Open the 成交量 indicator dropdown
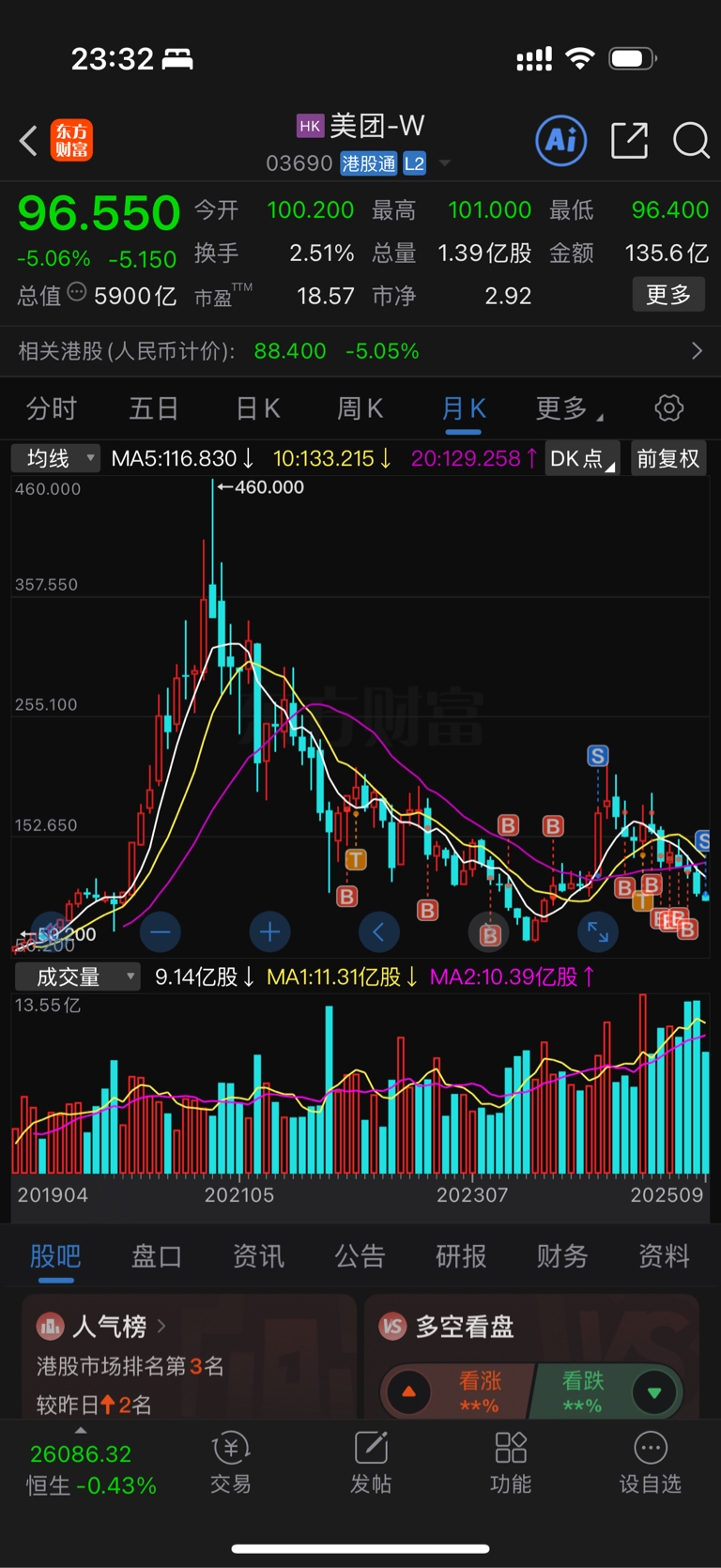Screen dimensions: 721x1568 (x=77, y=976)
